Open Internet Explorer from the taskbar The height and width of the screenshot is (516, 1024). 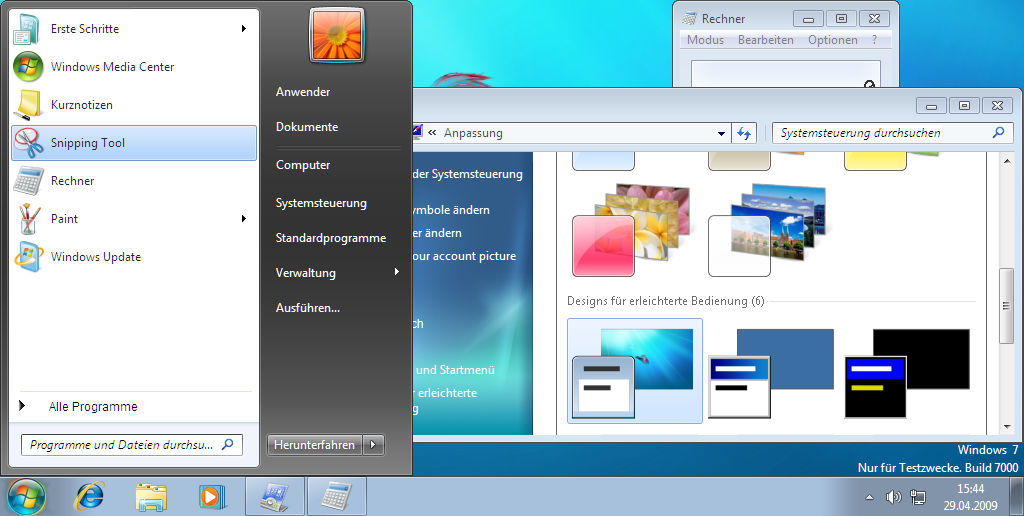(89, 496)
